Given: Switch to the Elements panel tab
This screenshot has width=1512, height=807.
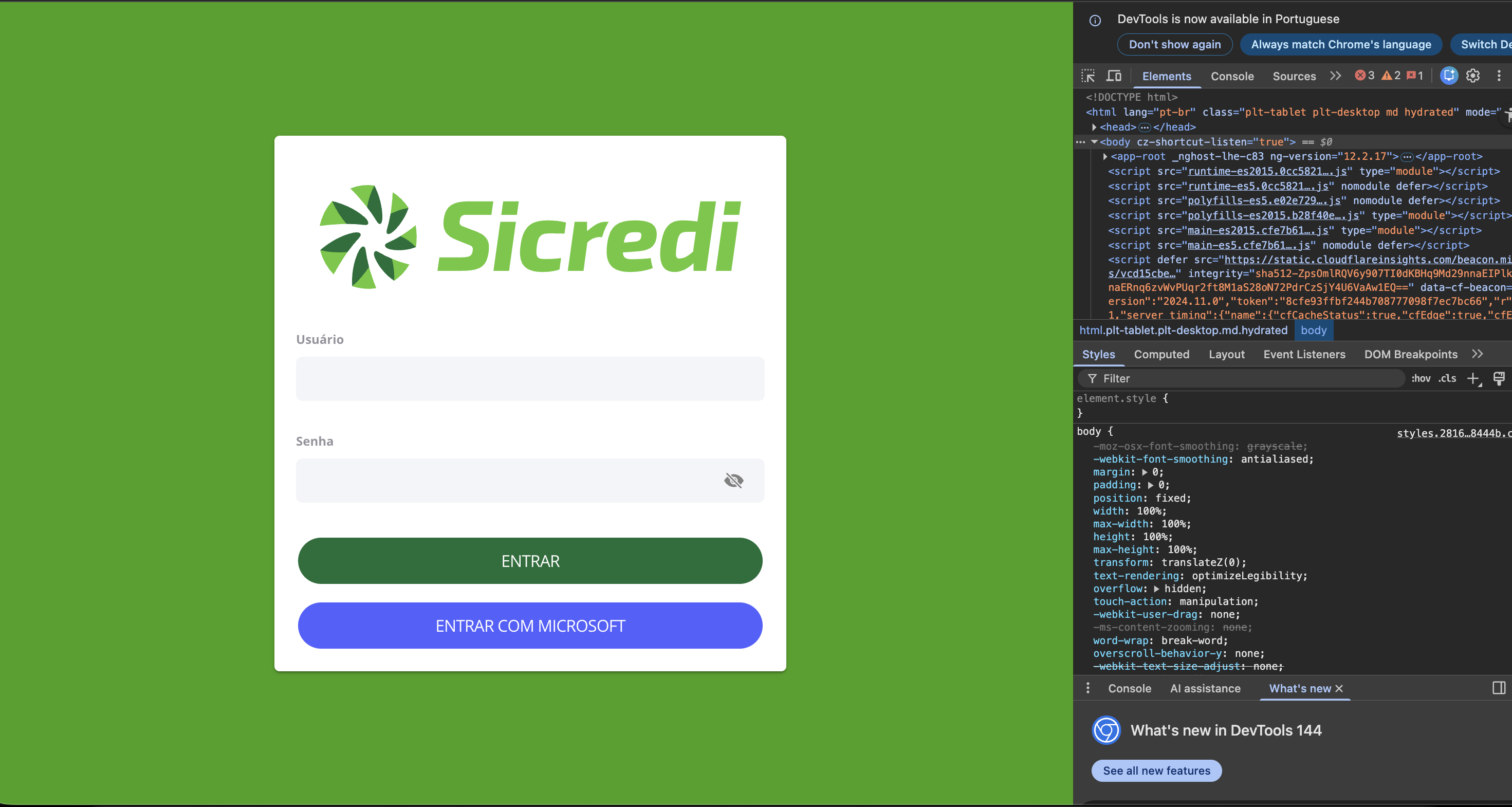Looking at the screenshot, I should (x=1166, y=76).
